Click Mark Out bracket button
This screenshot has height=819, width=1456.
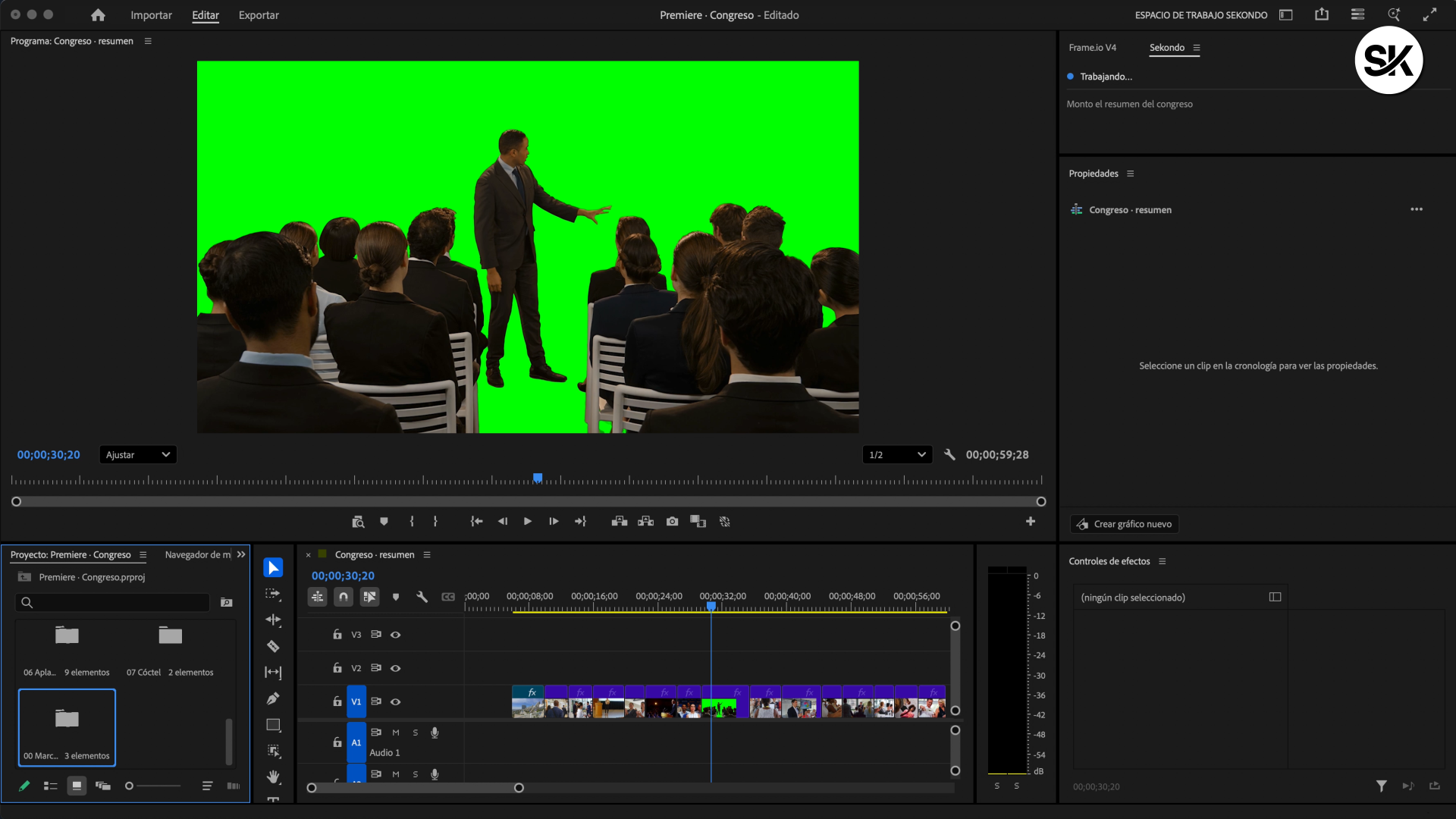click(x=435, y=522)
